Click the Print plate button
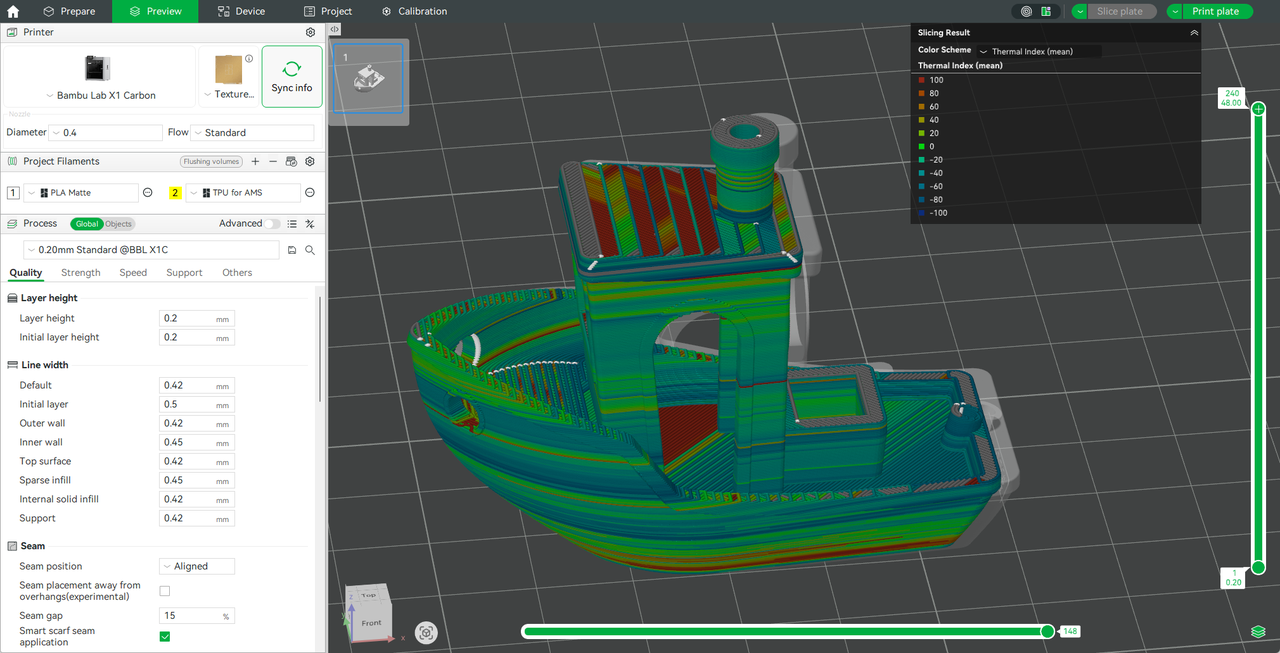1280x653 pixels. pyautogui.click(x=1215, y=11)
